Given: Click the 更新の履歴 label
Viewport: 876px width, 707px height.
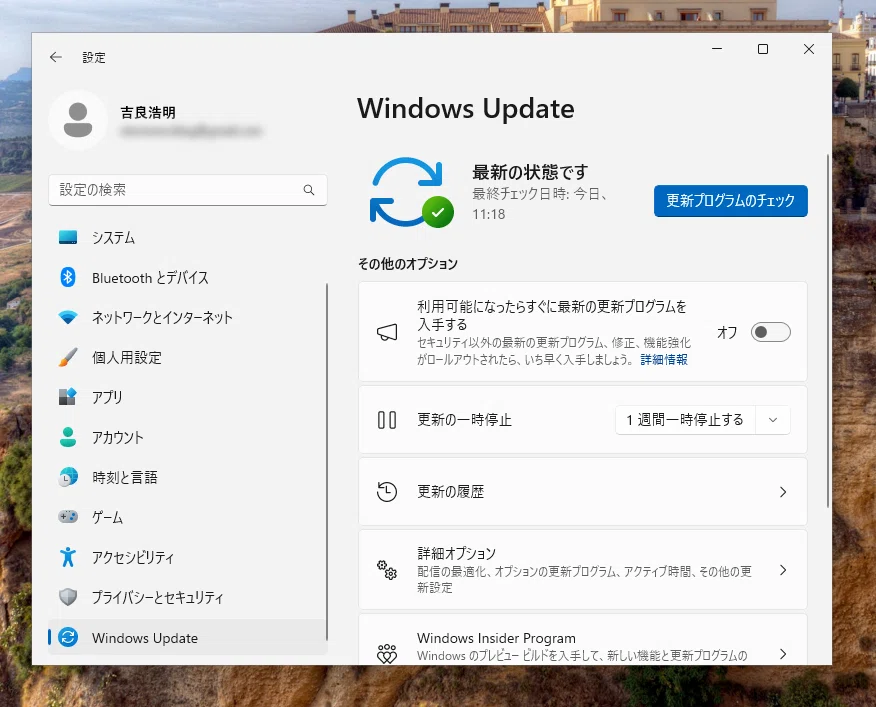Looking at the screenshot, I should (x=450, y=492).
